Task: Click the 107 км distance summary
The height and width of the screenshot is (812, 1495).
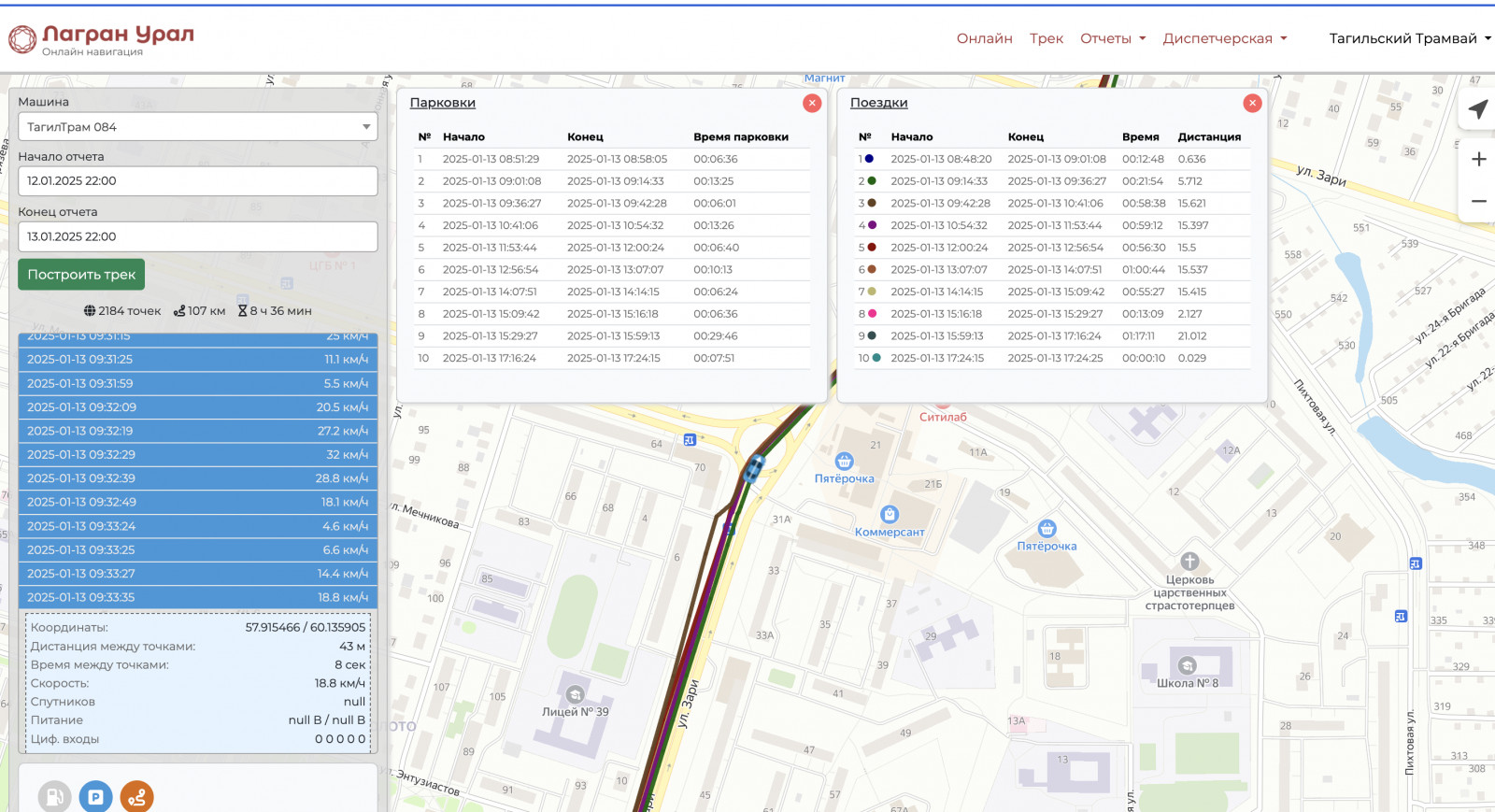Action: coord(199,311)
